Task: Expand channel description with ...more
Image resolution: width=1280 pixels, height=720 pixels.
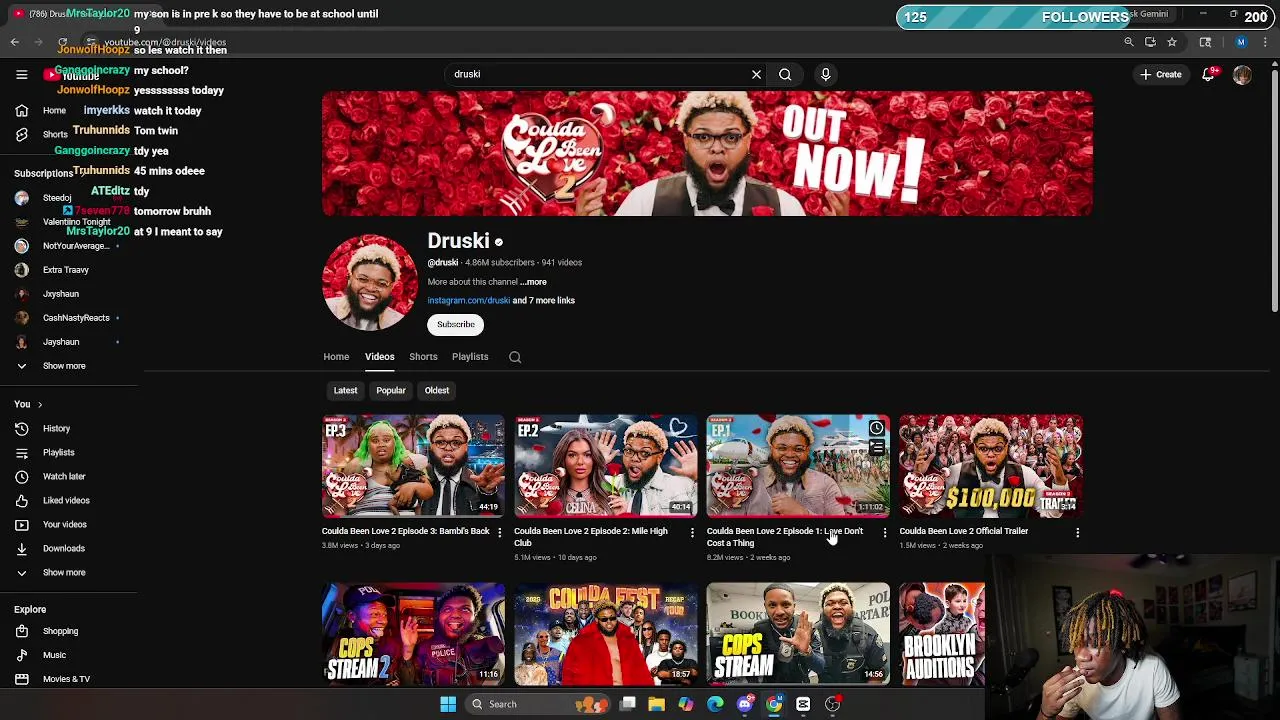Action: [x=533, y=282]
